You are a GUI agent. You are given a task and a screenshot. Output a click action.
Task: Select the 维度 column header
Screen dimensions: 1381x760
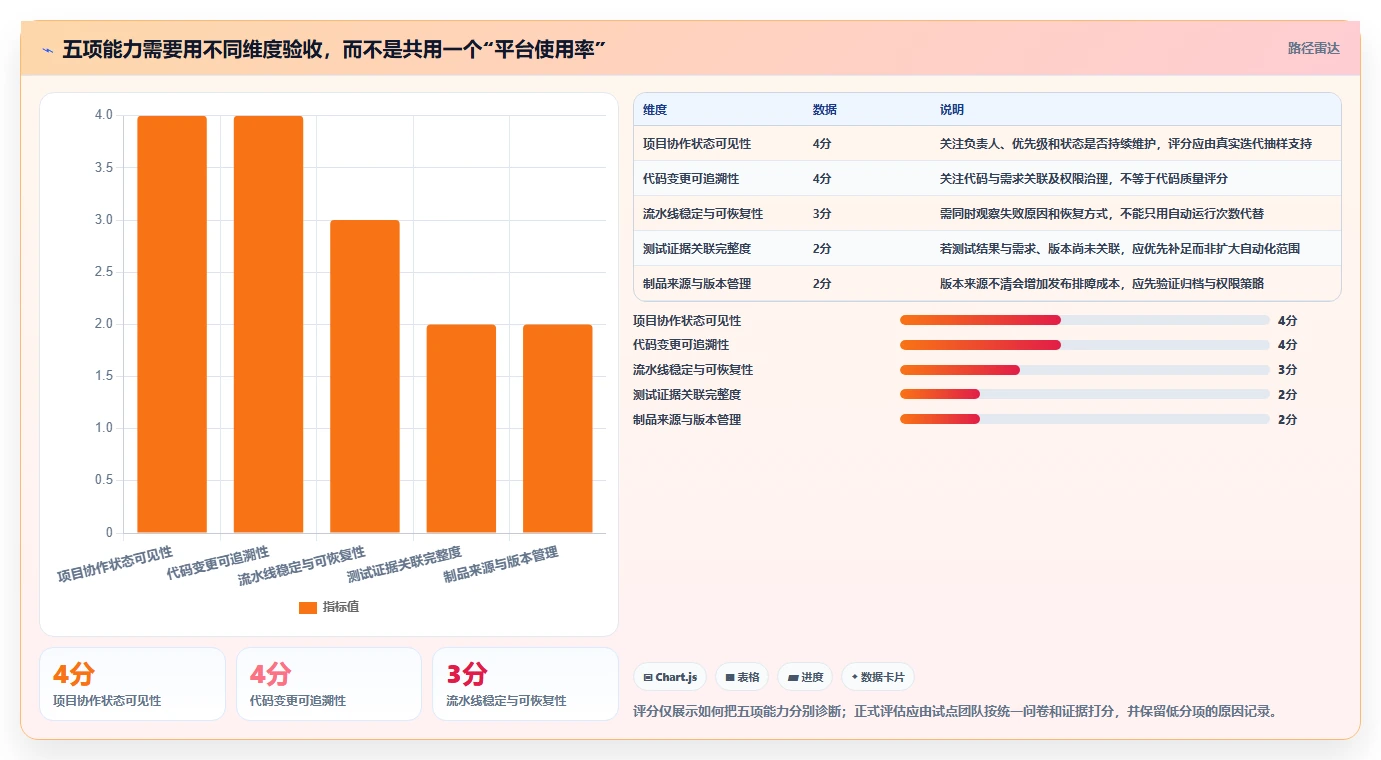pos(655,109)
